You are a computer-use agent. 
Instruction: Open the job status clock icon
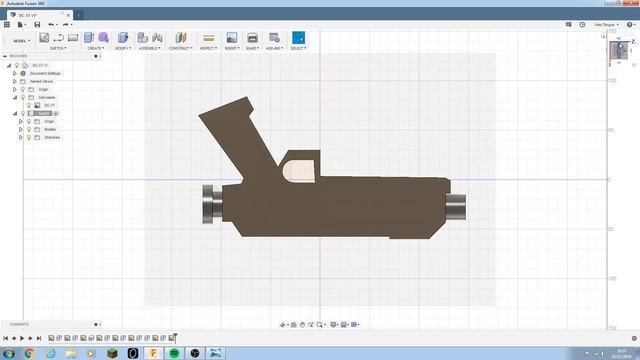coord(582,24)
